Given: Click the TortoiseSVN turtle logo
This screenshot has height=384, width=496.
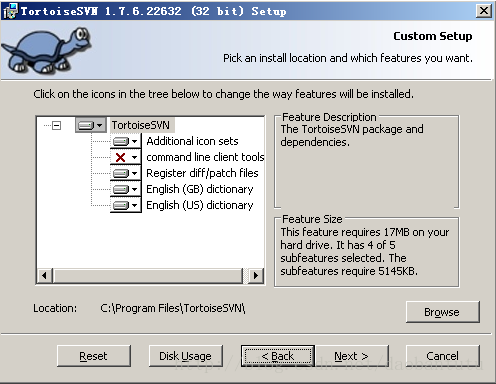Looking at the screenshot, I should (47, 50).
